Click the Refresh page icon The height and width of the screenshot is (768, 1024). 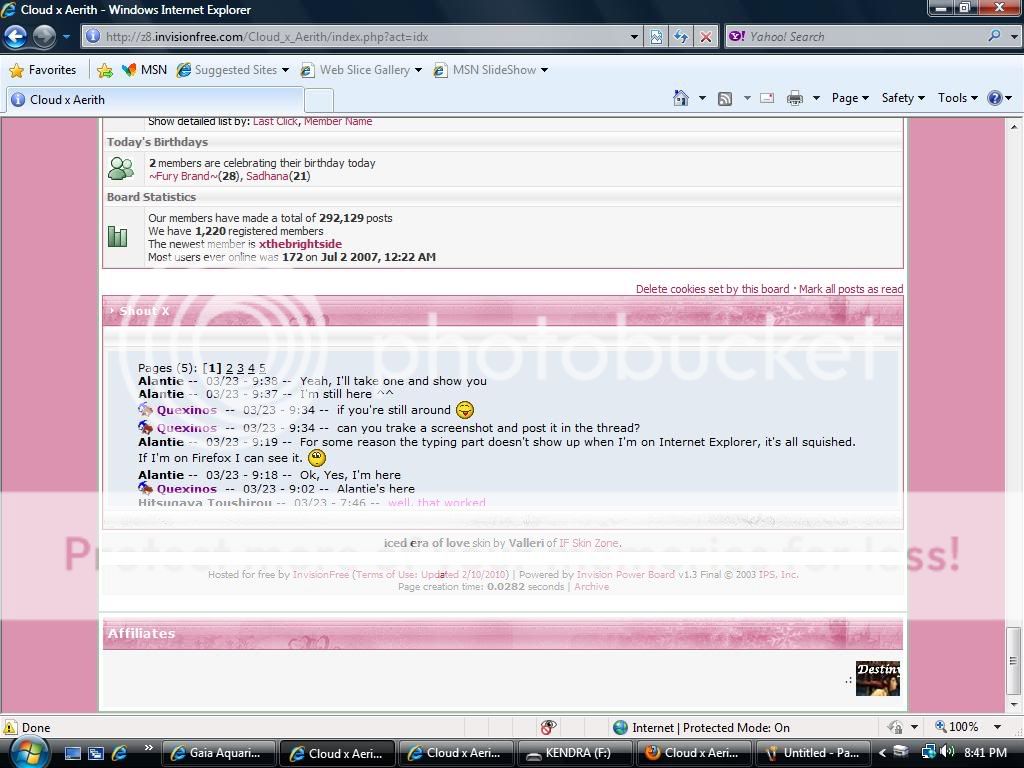681,37
